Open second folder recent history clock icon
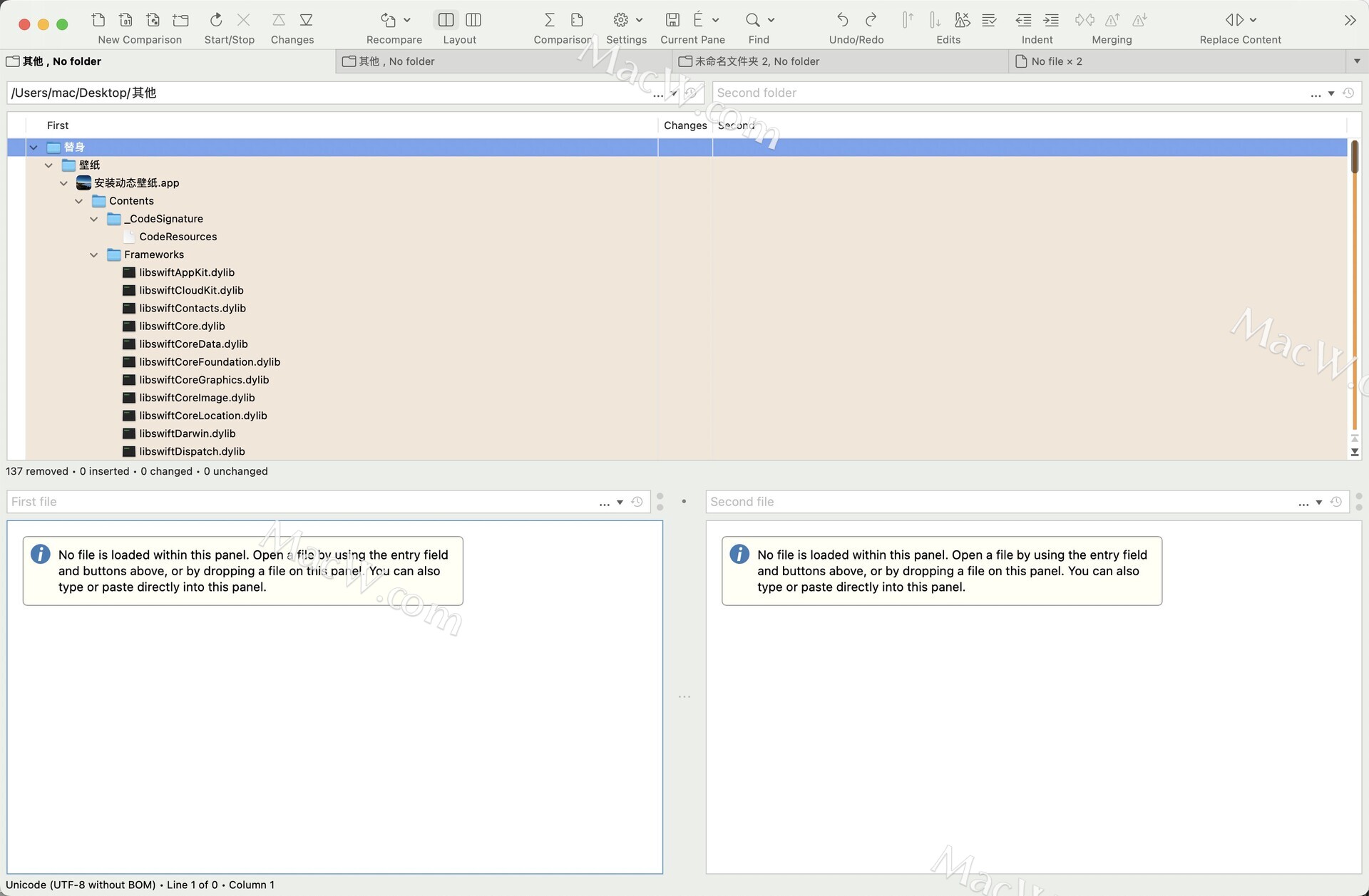 coord(1348,93)
